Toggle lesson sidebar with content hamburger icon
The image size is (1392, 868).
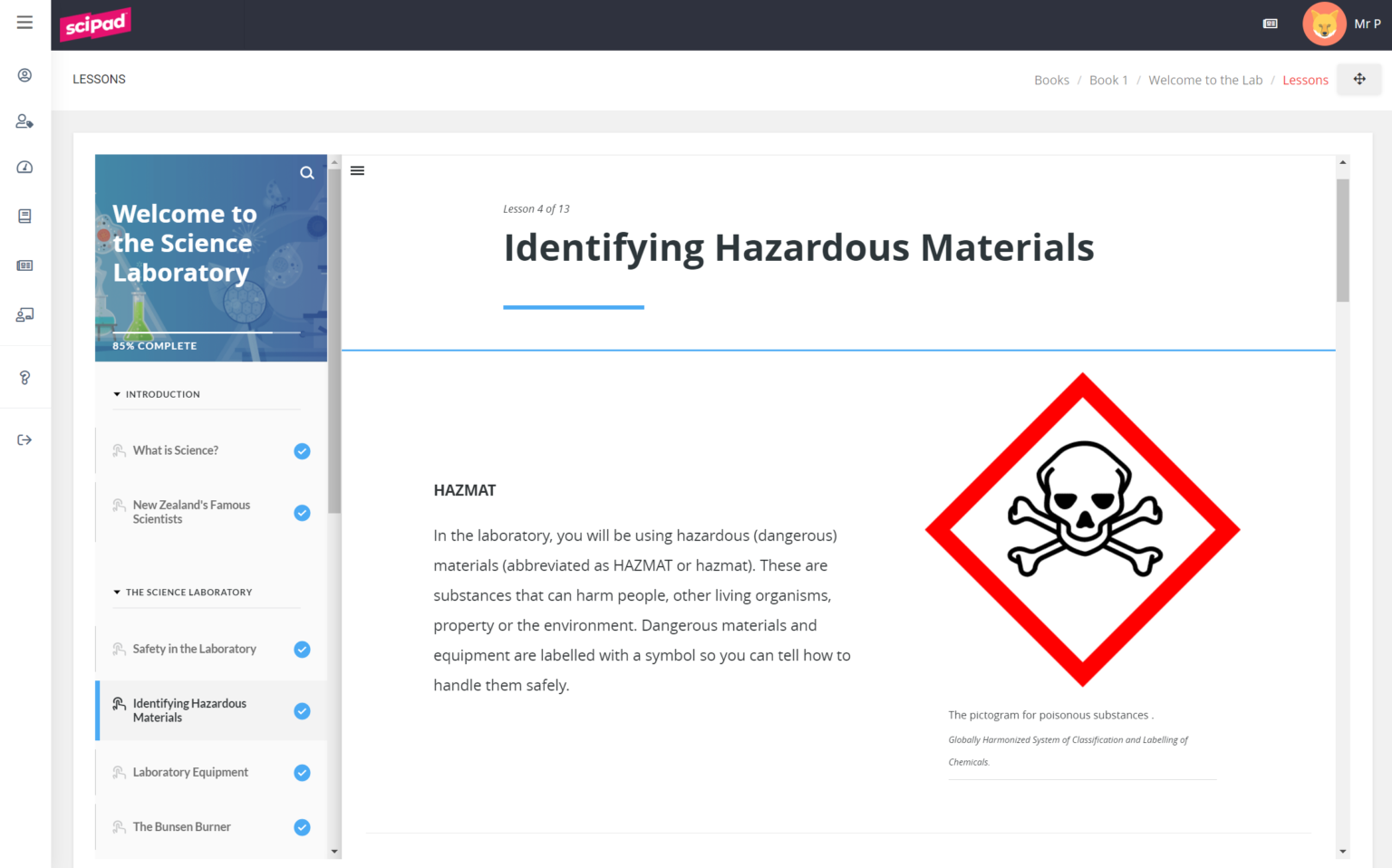click(x=357, y=170)
